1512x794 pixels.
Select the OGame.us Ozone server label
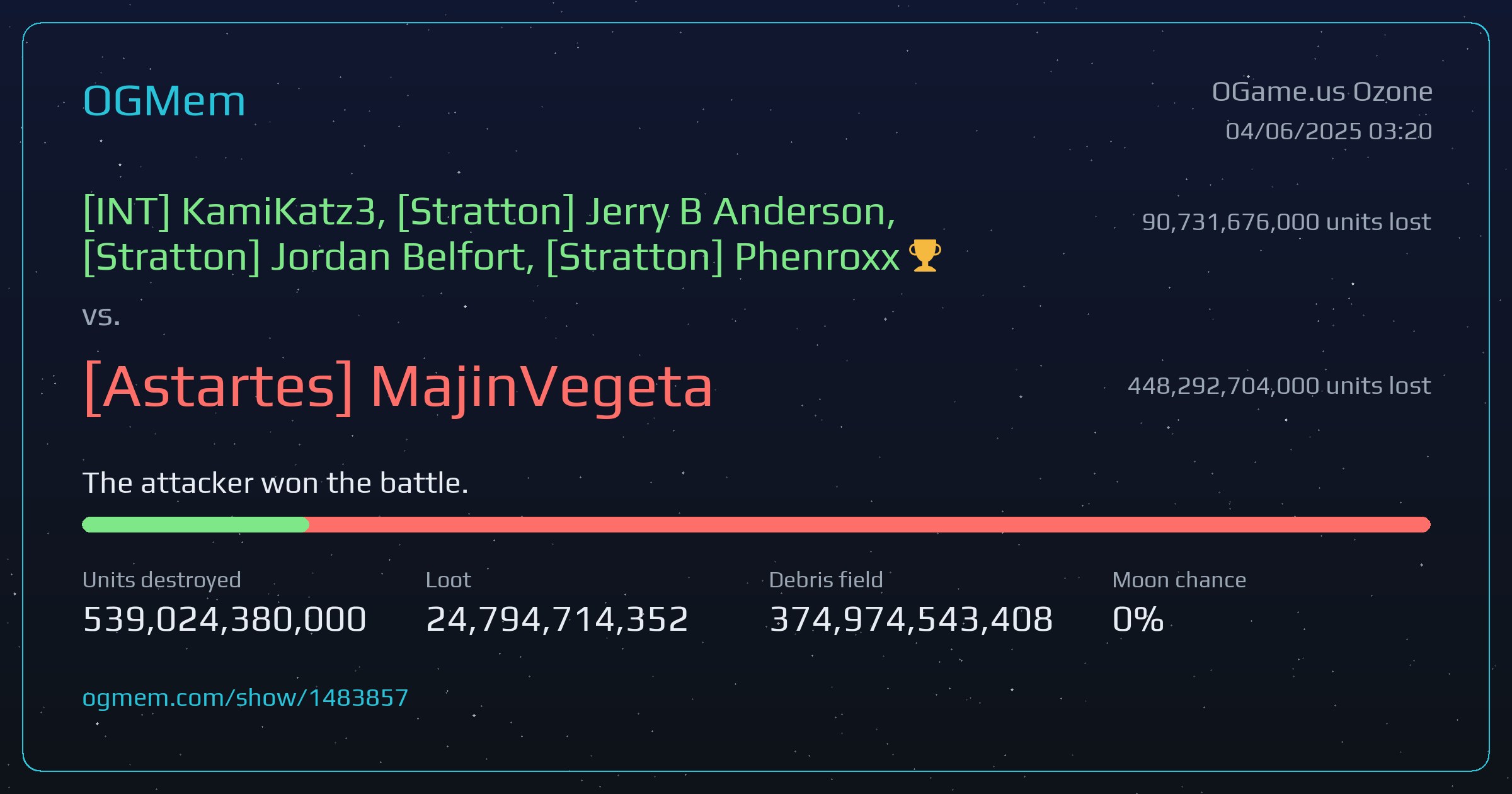pyautogui.click(x=1322, y=92)
